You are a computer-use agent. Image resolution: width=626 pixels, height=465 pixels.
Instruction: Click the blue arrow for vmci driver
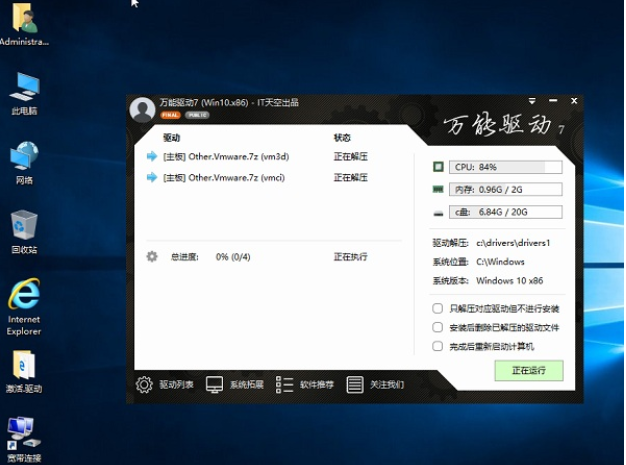152,177
